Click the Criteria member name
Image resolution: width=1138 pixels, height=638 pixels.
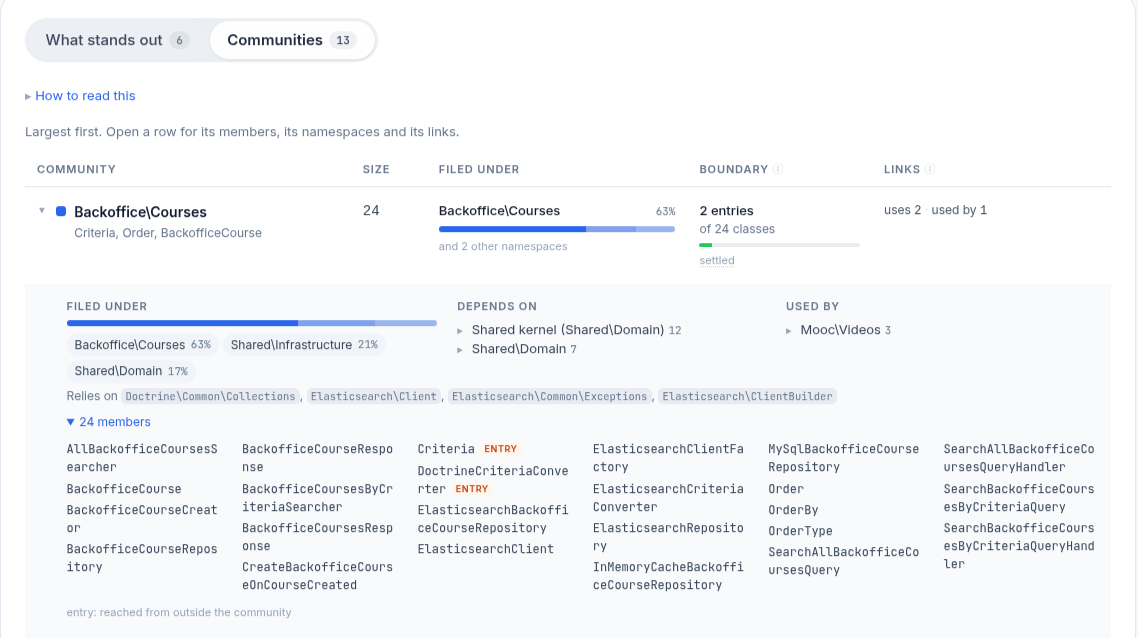(446, 449)
